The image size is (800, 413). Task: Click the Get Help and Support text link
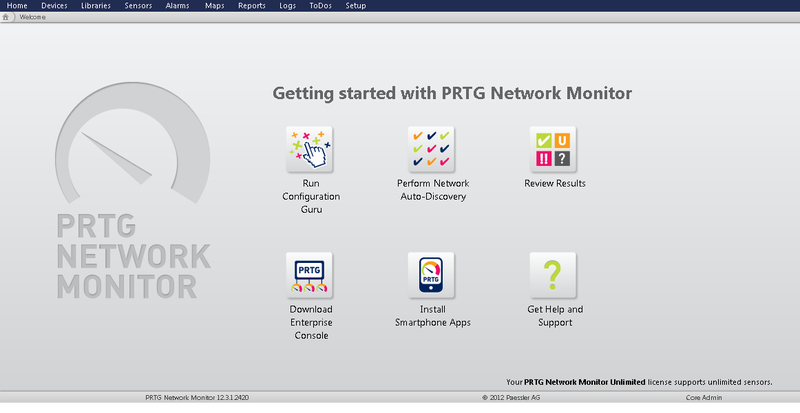coord(555,315)
